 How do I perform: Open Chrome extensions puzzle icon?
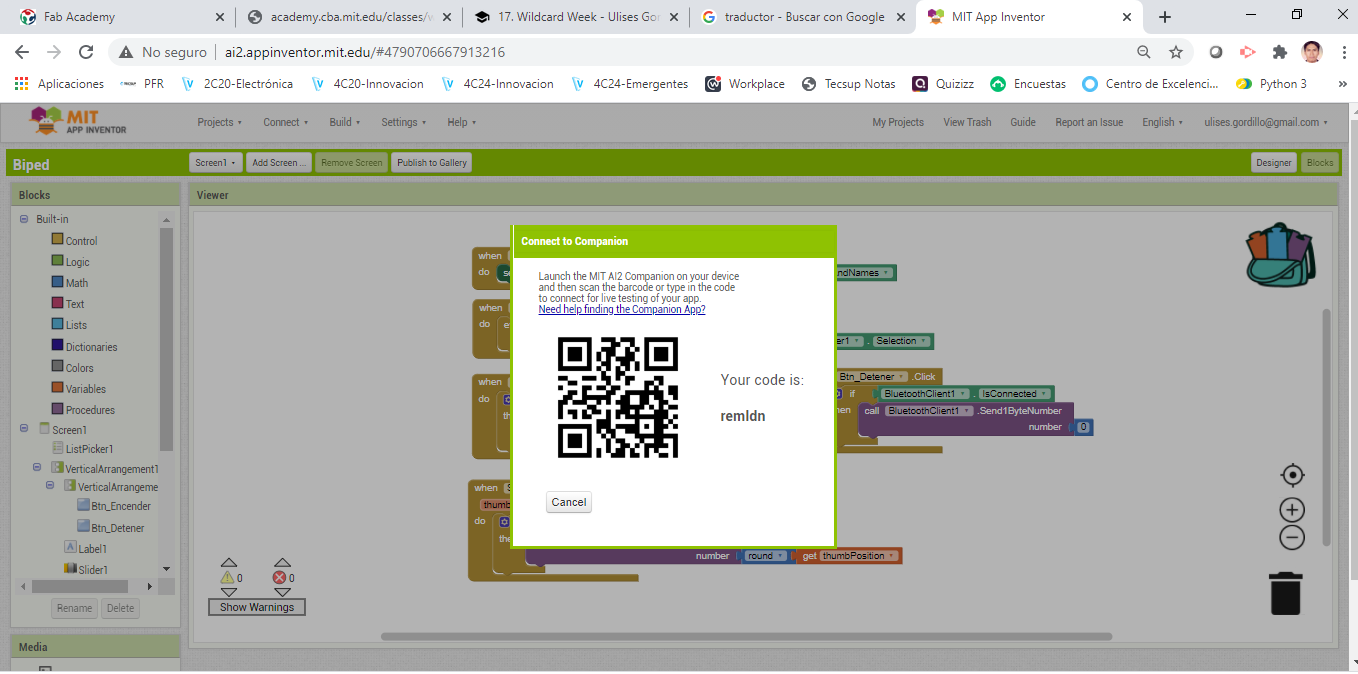(x=1279, y=52)
